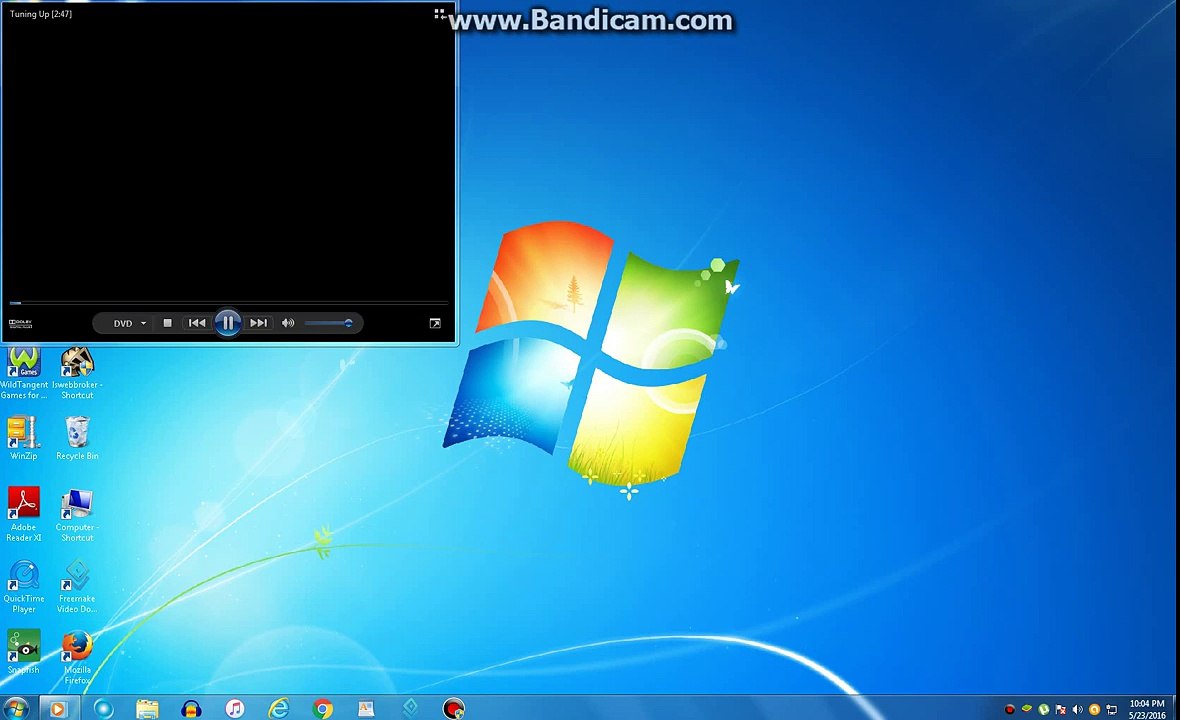
Task: Click the Tuning Up [2:47] title text
Action: click(x=41, y=14)
